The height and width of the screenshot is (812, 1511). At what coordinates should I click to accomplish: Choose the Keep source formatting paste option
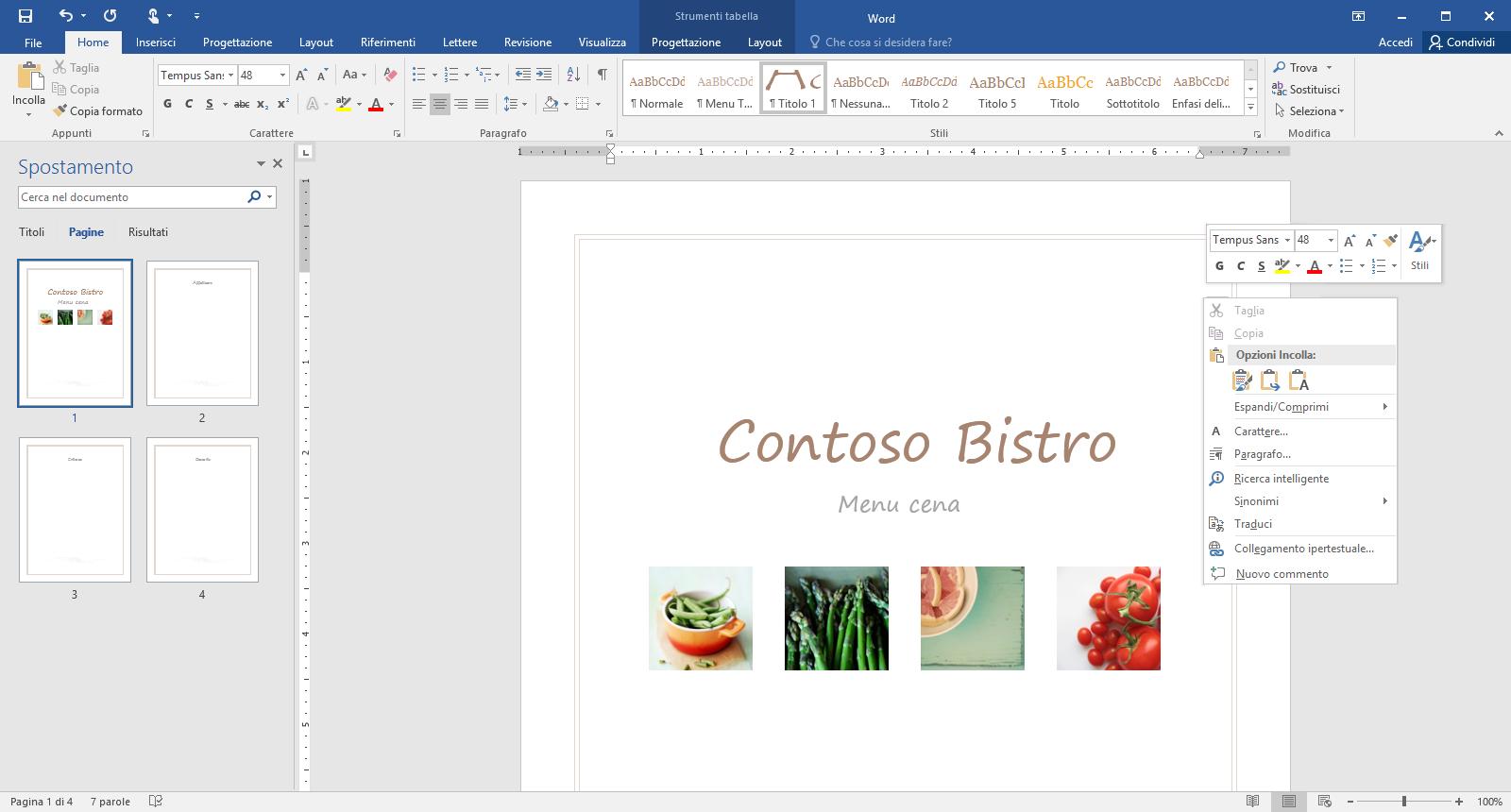coord(1242,381)
